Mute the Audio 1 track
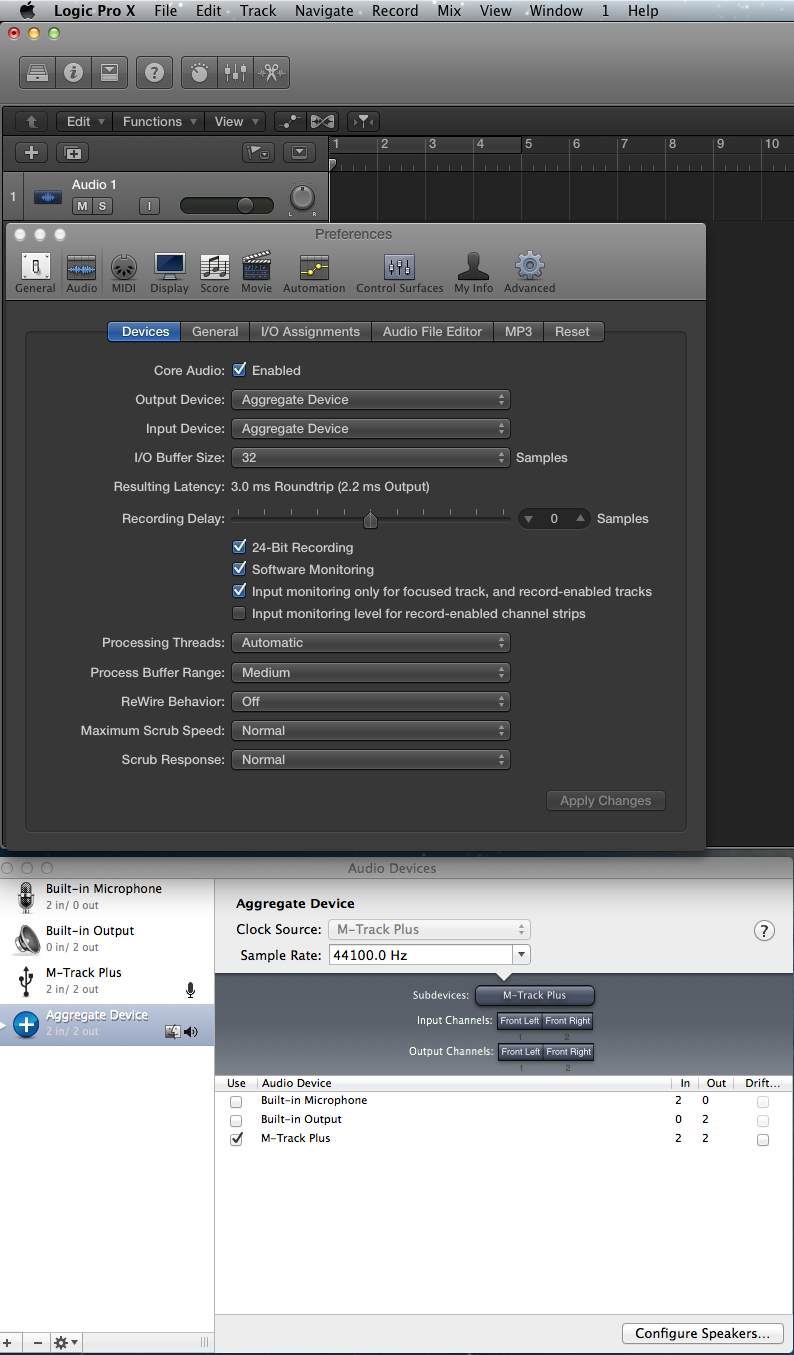 pyautogui.click(x=82, y=206)
